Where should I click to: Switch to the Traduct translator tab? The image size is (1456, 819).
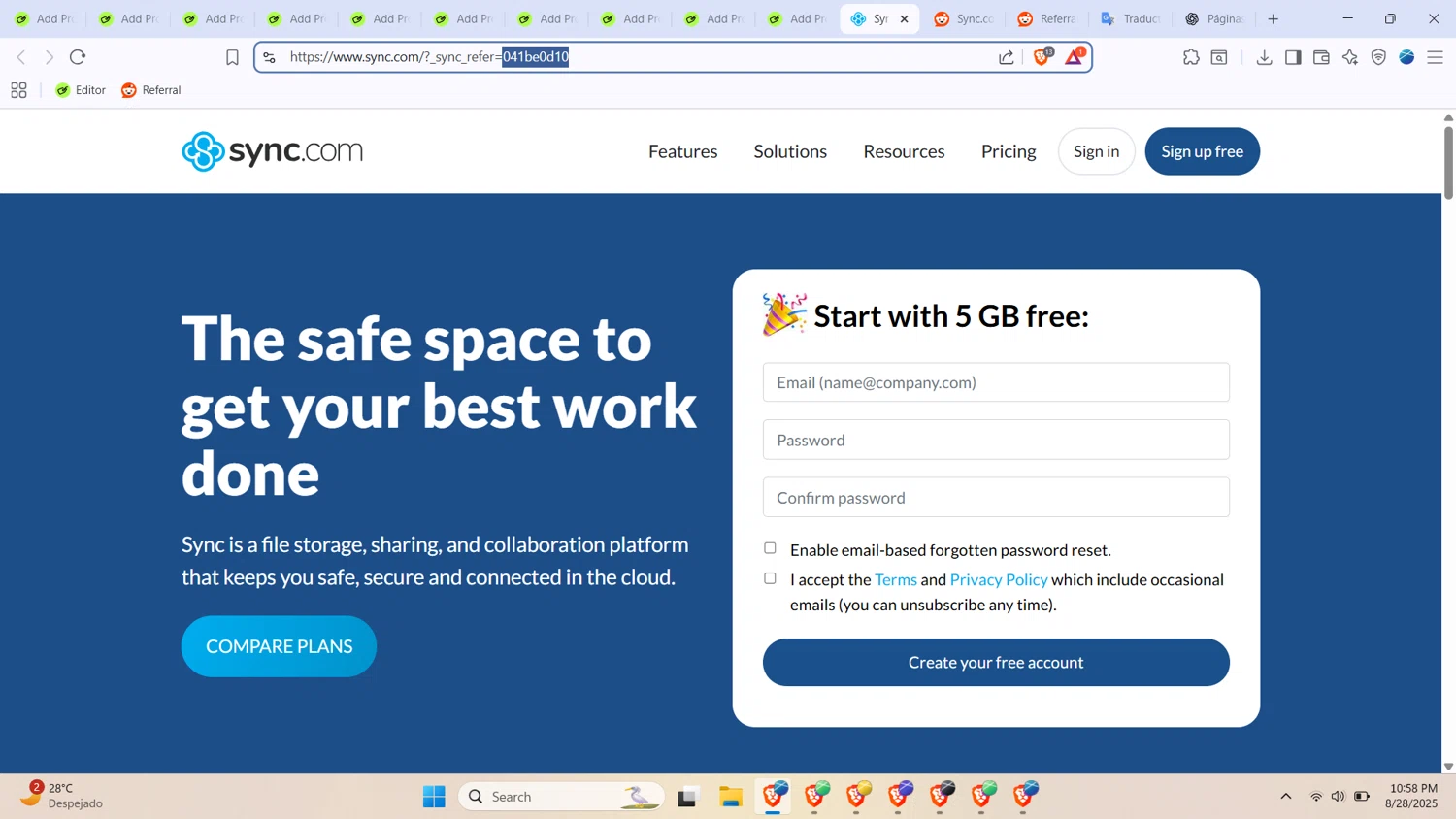tap(1131, 18)
